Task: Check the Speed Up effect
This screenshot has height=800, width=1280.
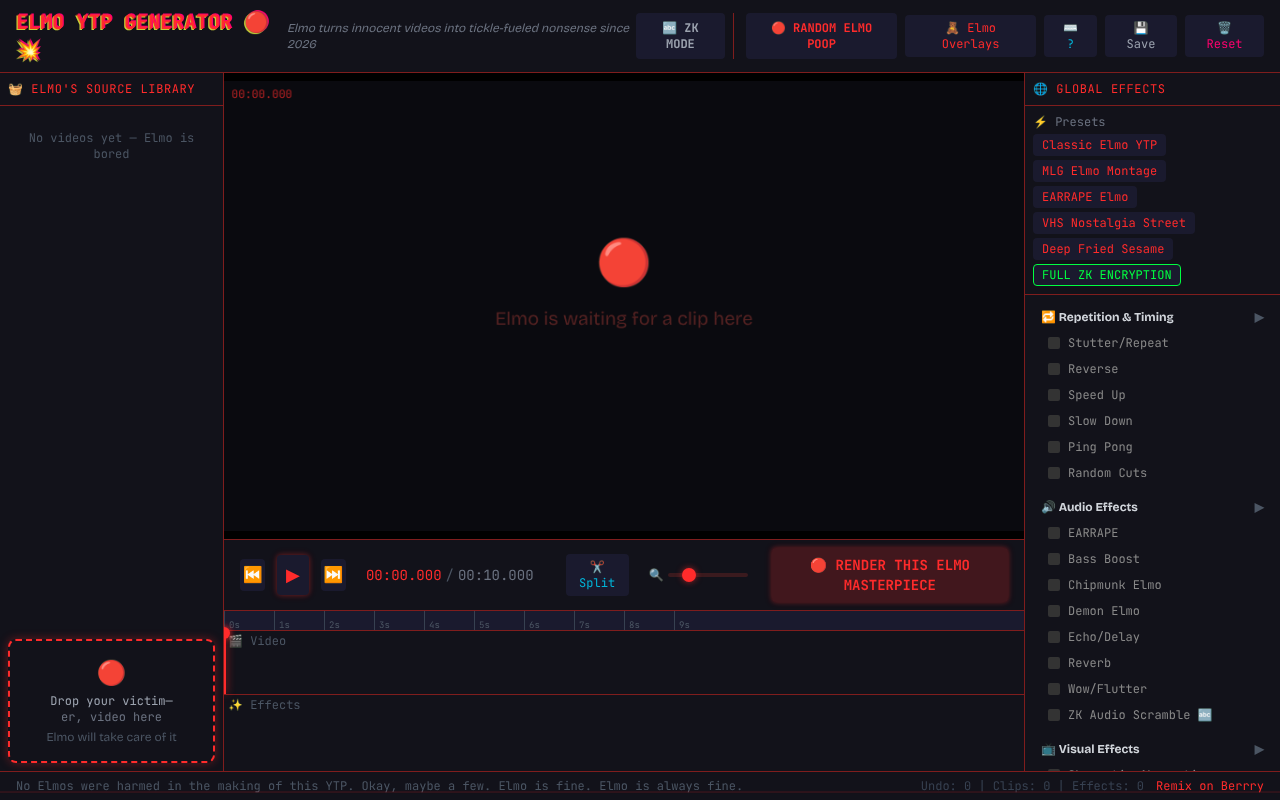Action: pos(1054,395)
